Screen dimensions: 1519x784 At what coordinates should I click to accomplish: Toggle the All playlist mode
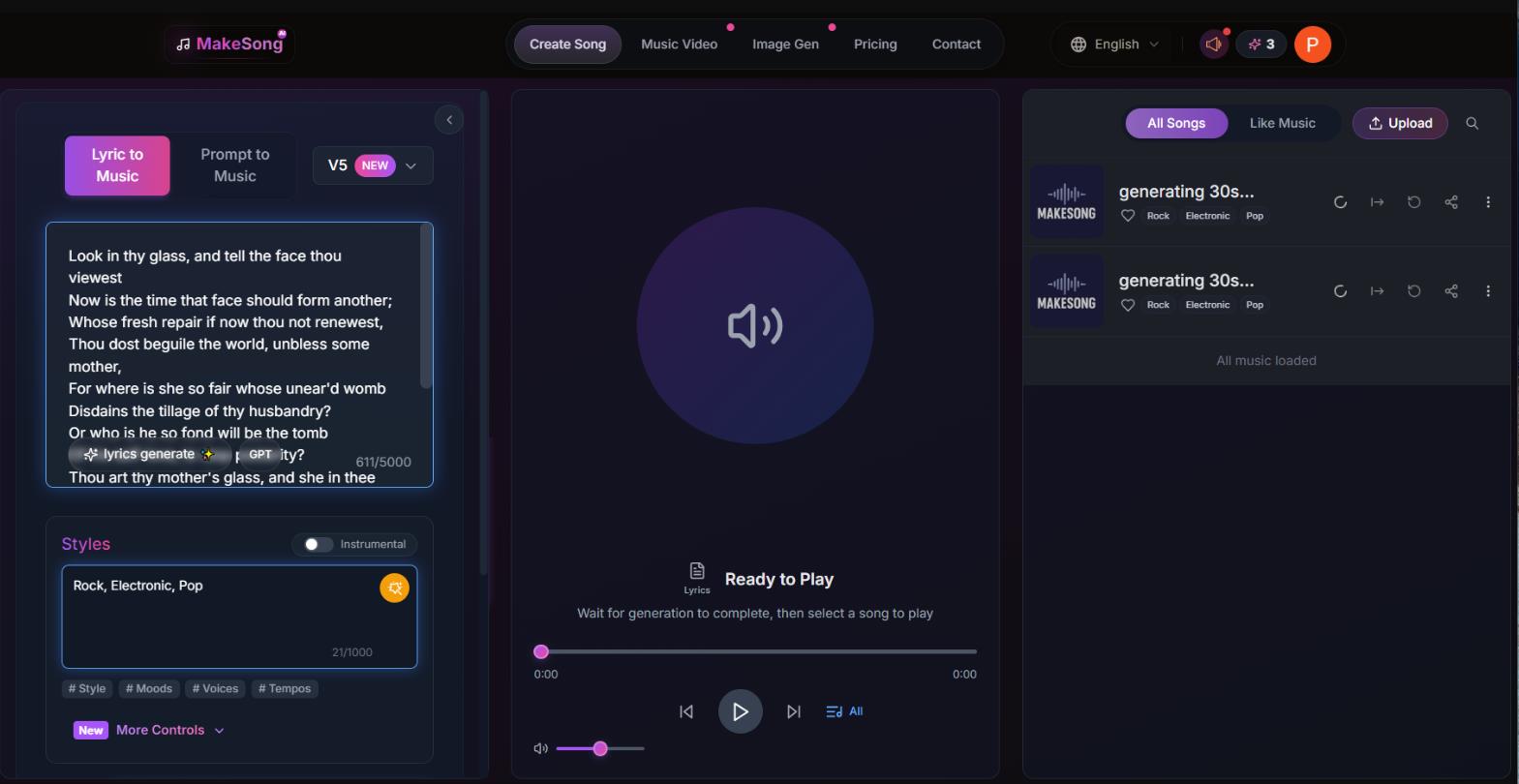(x=844, y=711)
